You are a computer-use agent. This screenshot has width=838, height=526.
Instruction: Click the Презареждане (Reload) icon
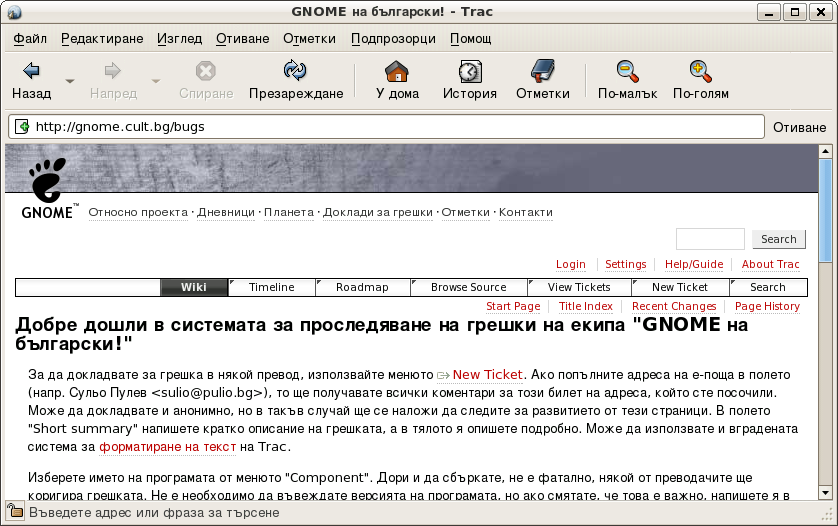click(x=295, y=71)
